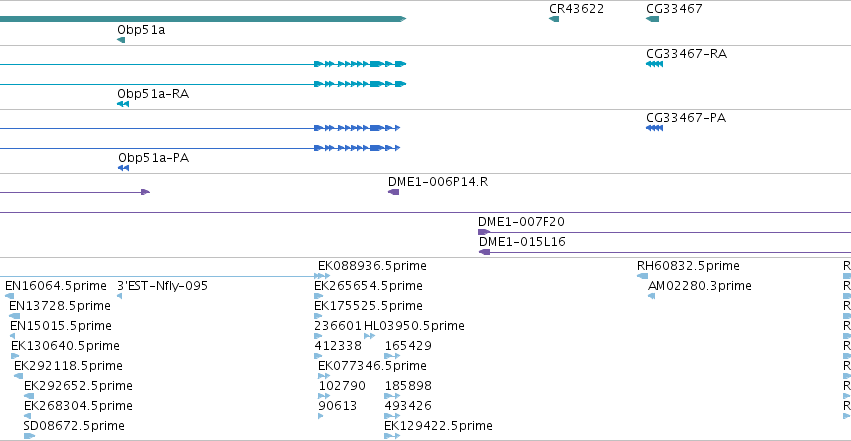Select the CG33467 gene label

pos(674,9)
